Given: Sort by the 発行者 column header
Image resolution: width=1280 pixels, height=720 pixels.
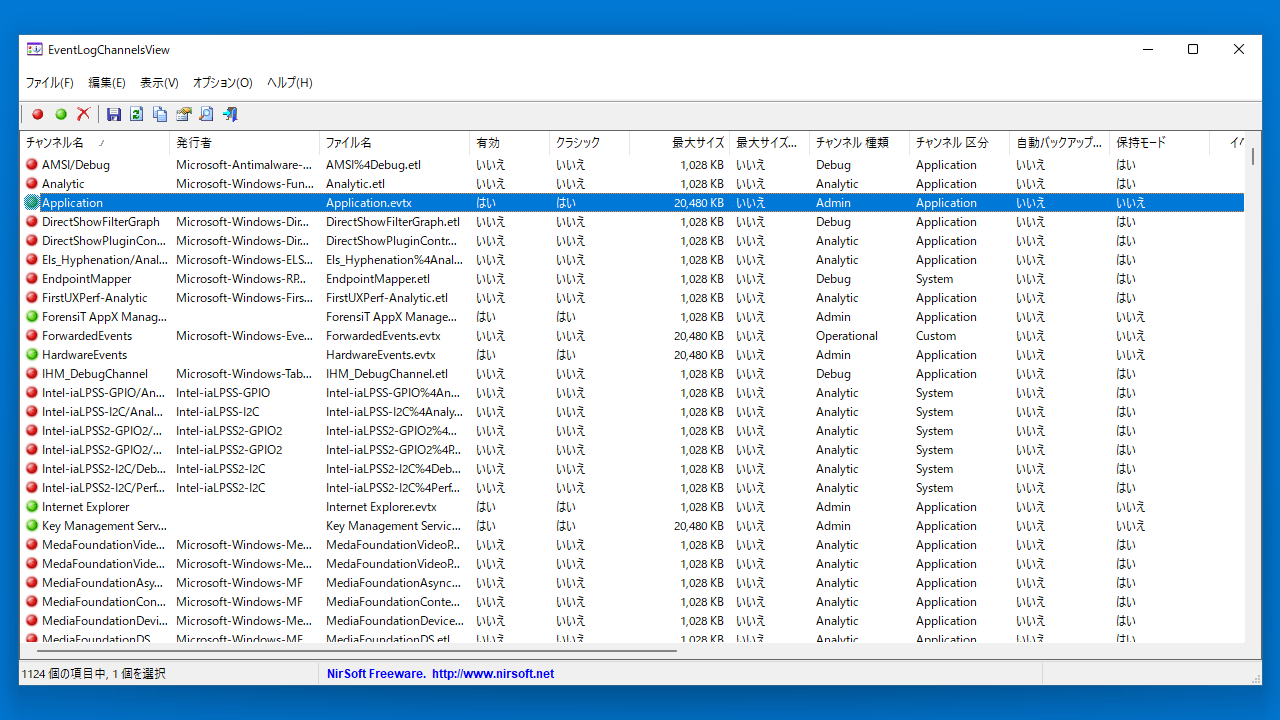Looking at the screenshot, I should pyautogui.click(x=244, y=143).
